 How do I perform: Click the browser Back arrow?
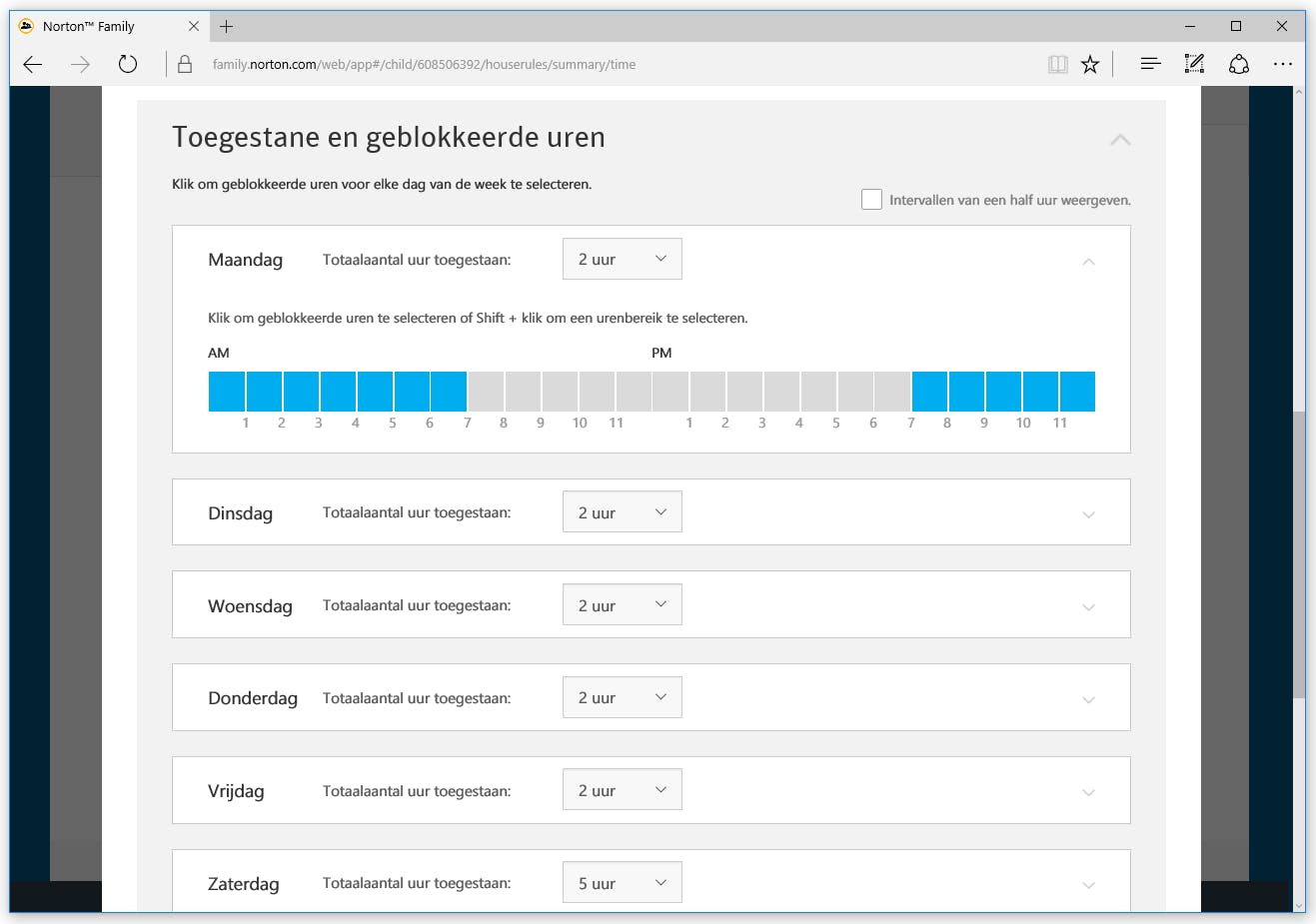pos(32,63)
